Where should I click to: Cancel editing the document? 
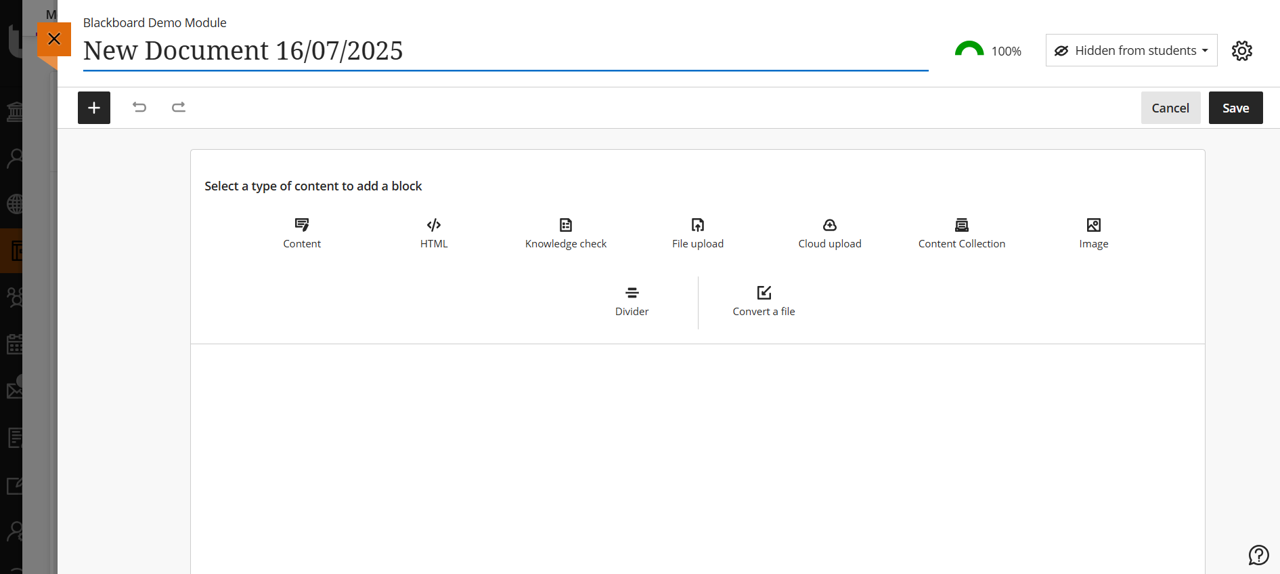[x=1170, y=108]
